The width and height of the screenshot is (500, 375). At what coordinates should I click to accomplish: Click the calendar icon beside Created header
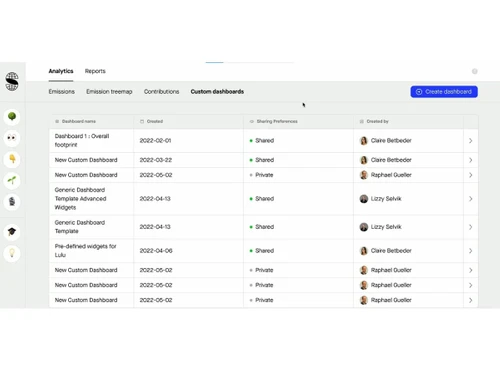142,121
